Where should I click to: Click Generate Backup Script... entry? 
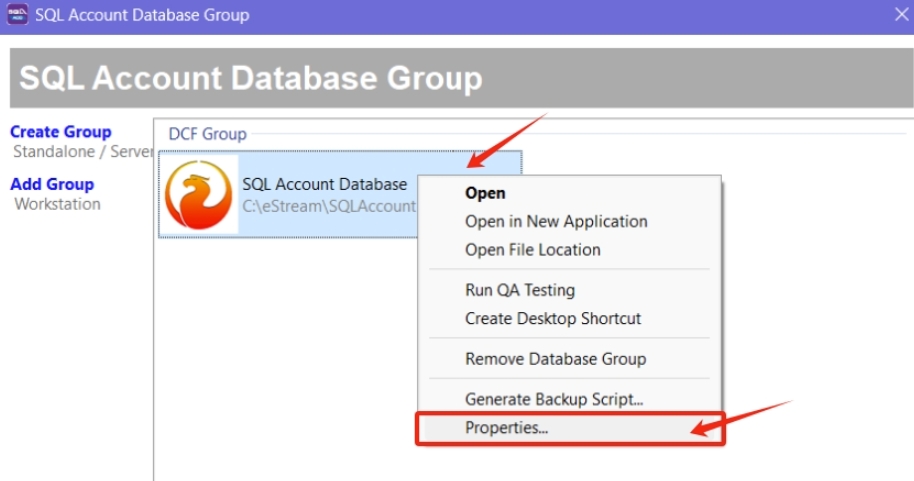pyautogui.click(x=553, y=399)
